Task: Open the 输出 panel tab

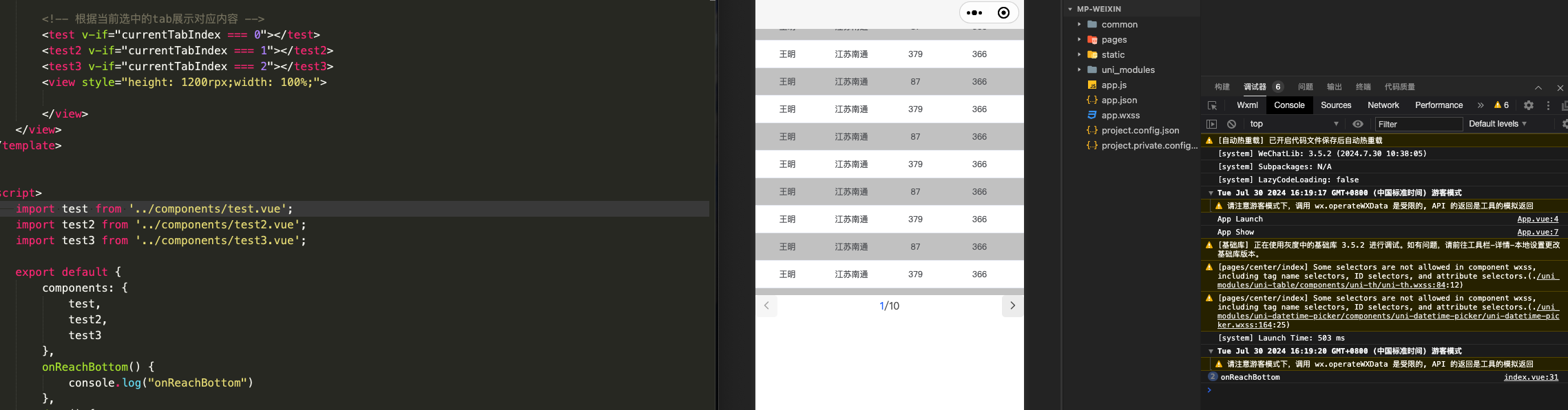Action: tap(1335, 87)
